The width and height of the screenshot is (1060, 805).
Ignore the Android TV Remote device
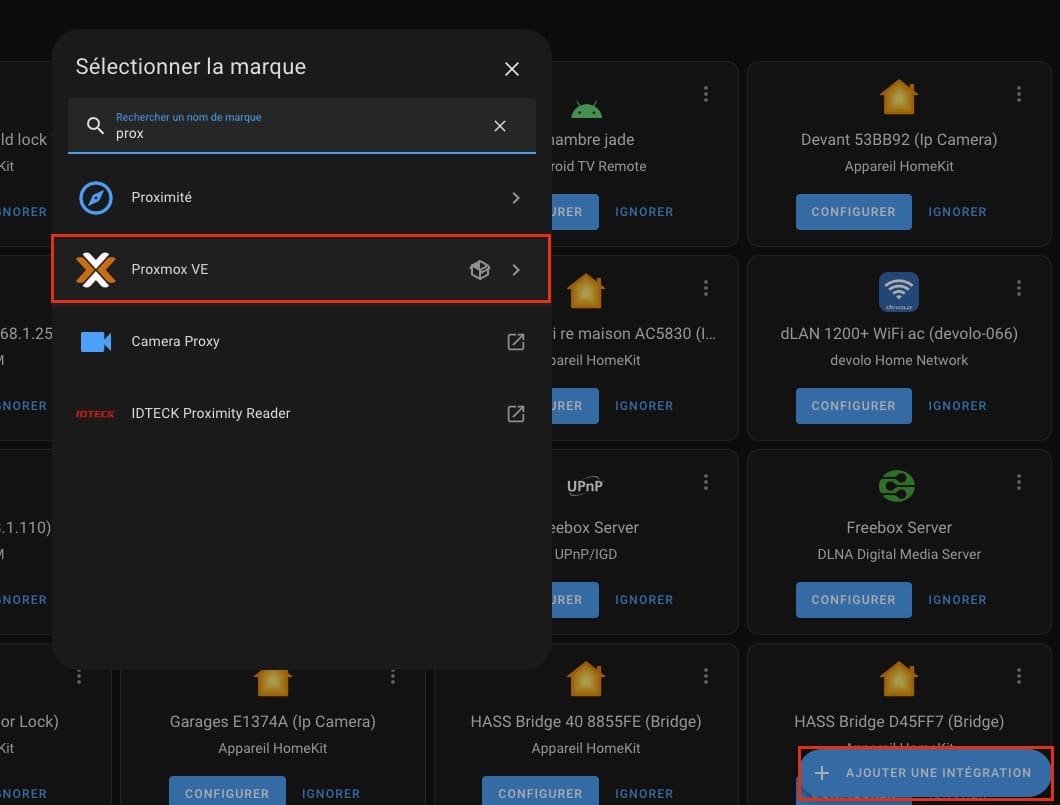point(644,212)
